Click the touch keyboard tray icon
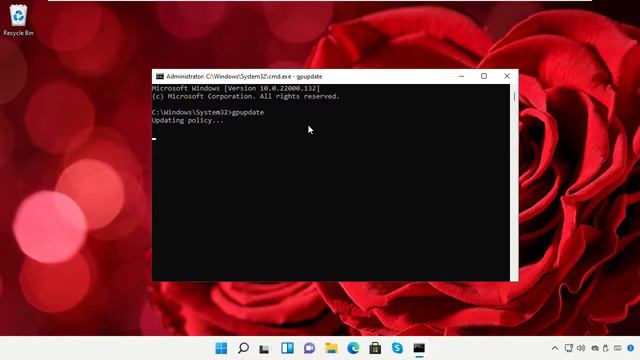The width and height of the screenshot is (640, 360). [x=618, y=348]
